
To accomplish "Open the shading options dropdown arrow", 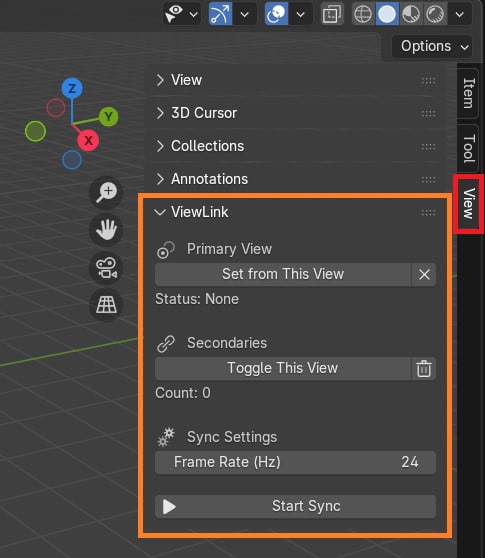I will pos(460,14).
